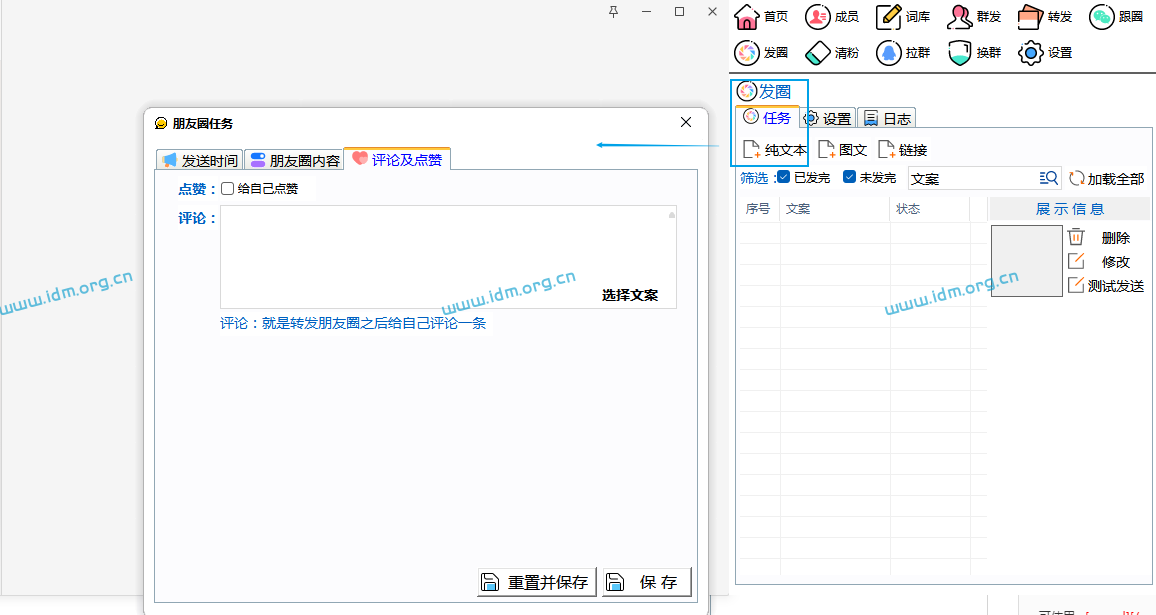
Task: Click the 删除 trash icon
Action: 1076,237
